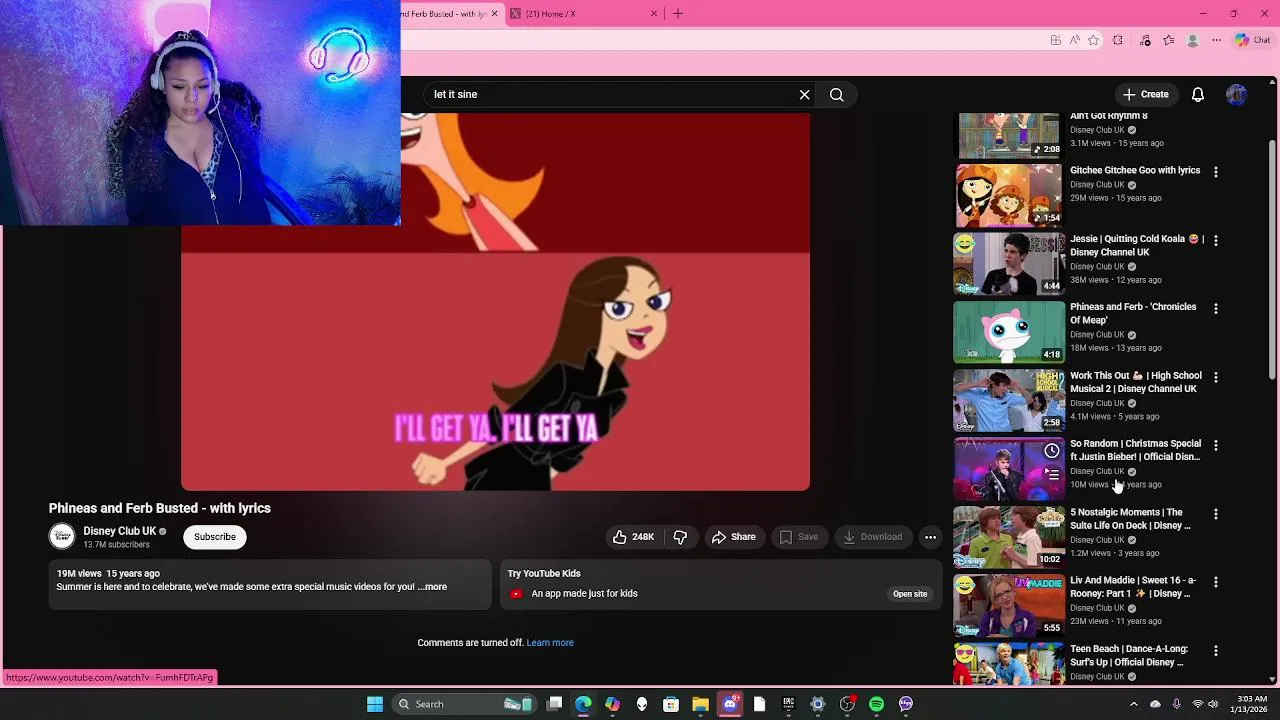The width and height of the screenshot is (1280, 720).
Task: Open Disney Club UK channel avatar
Action: 62,537
